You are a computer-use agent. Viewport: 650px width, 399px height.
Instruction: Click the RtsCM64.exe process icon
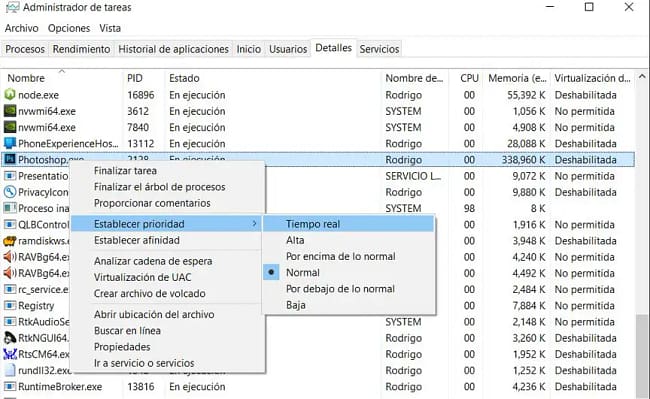point(10,354)
